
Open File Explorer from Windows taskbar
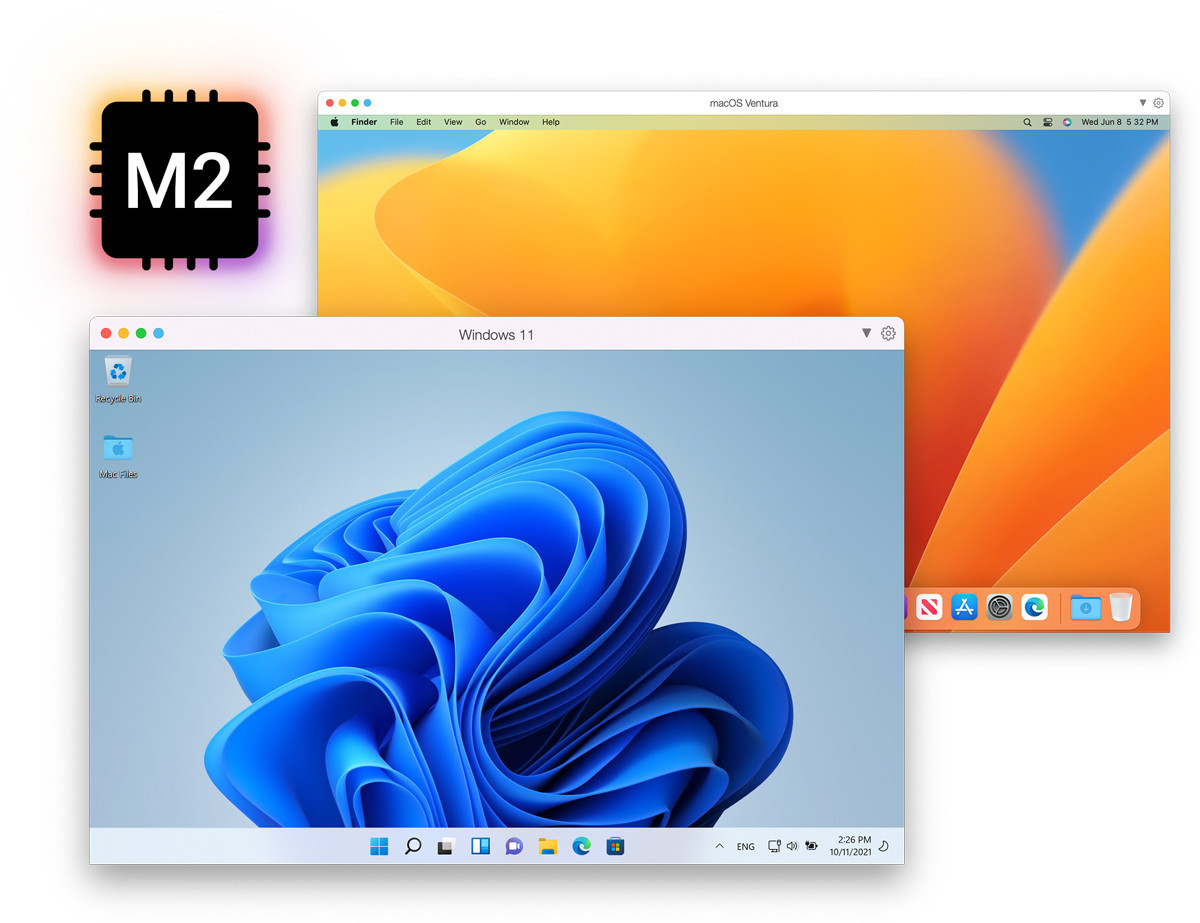coord(547,847)
